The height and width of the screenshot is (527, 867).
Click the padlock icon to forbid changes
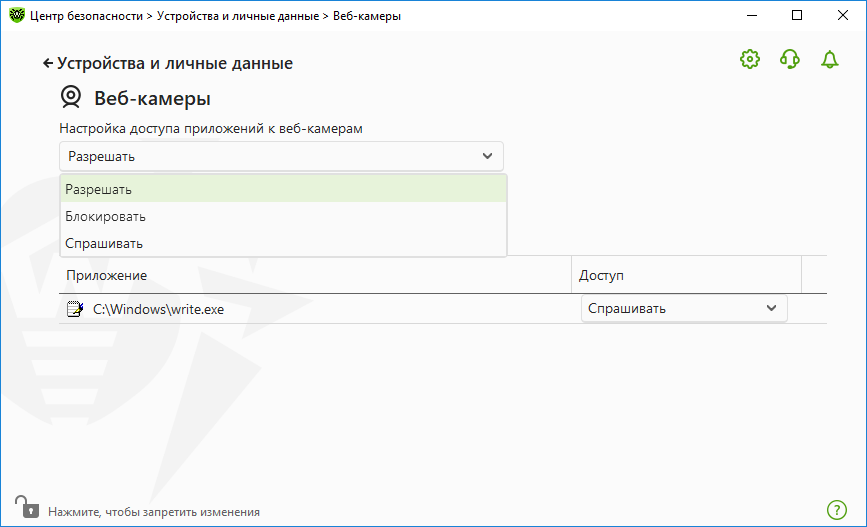pos(27,507)
